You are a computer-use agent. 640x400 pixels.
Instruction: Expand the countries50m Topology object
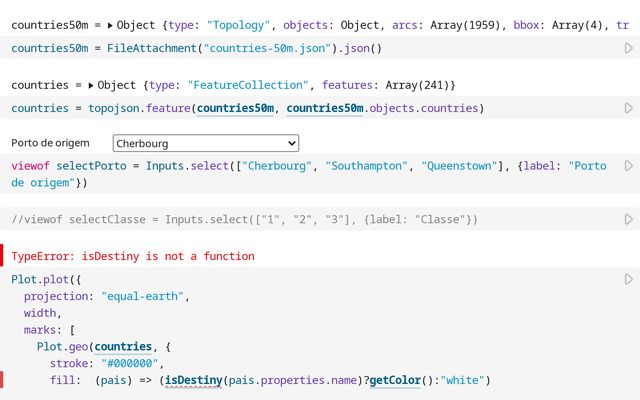[110, 22]
